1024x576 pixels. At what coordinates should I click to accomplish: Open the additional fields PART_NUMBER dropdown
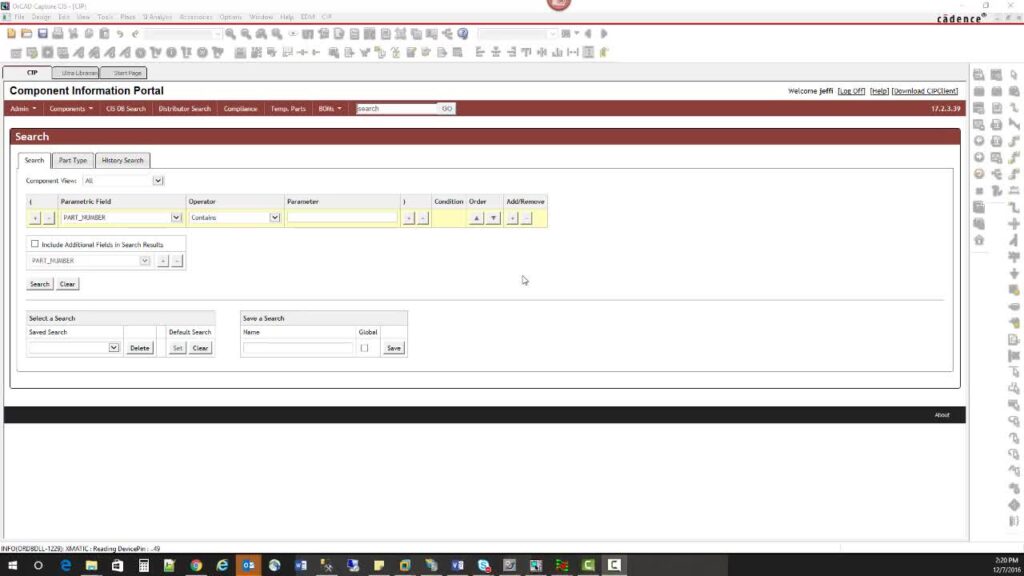(144, 261)
